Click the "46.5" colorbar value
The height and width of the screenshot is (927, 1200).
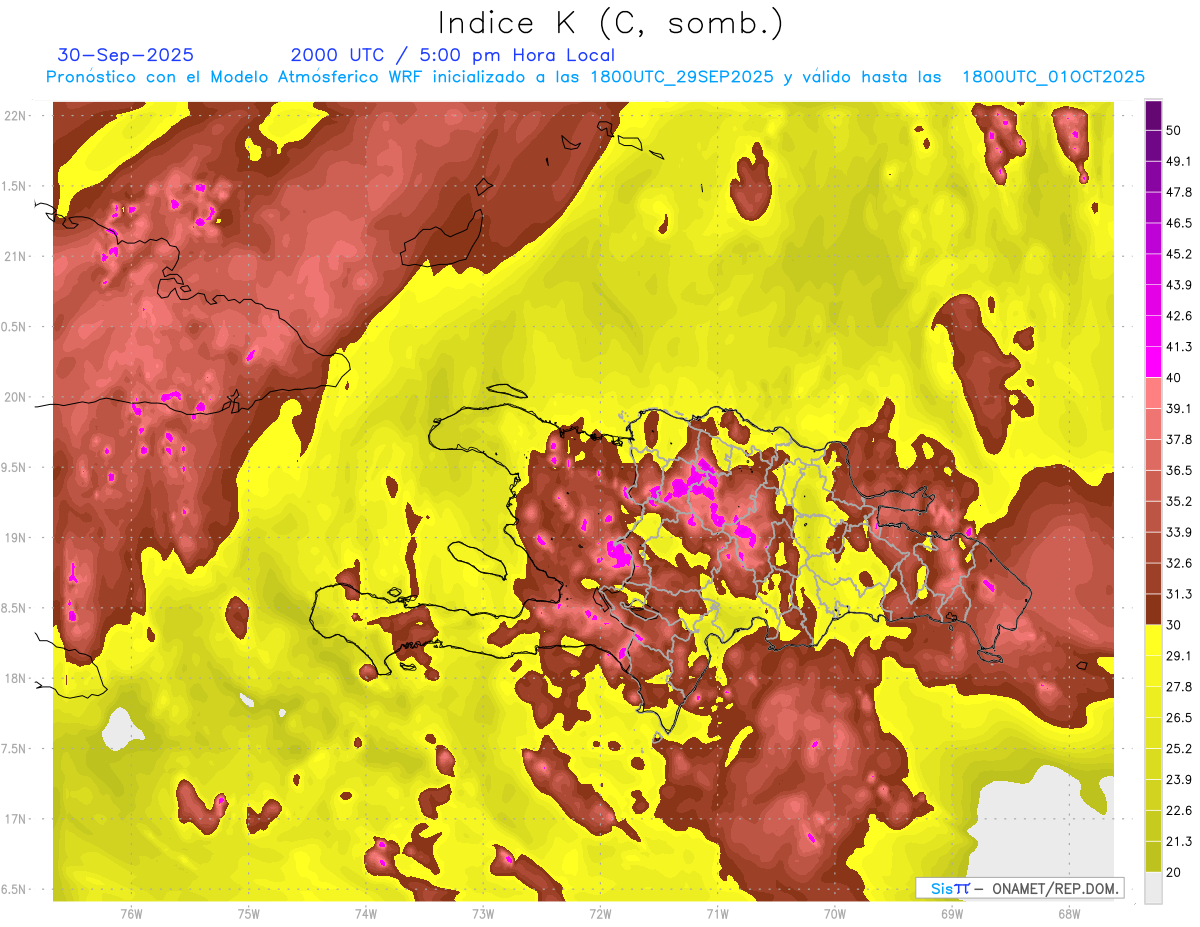(x=1180, y=223)
